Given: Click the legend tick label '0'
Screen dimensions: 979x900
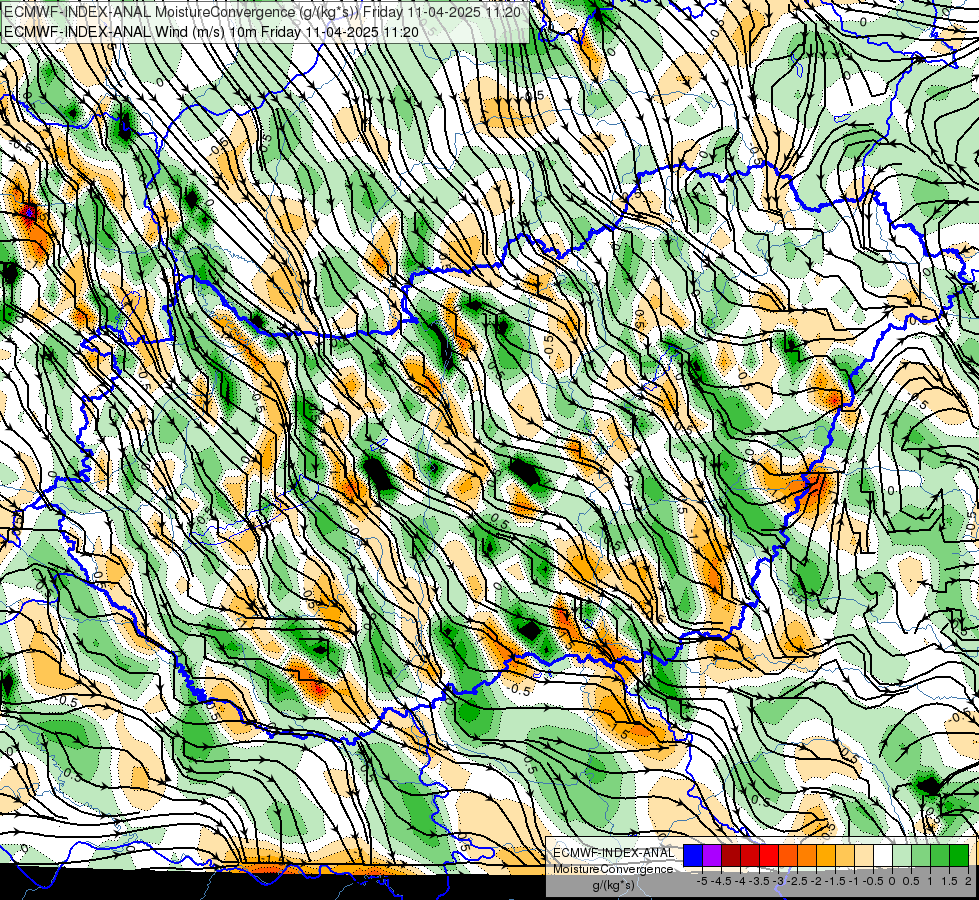Looking at the screenshot, I should [x=892, y=881].
